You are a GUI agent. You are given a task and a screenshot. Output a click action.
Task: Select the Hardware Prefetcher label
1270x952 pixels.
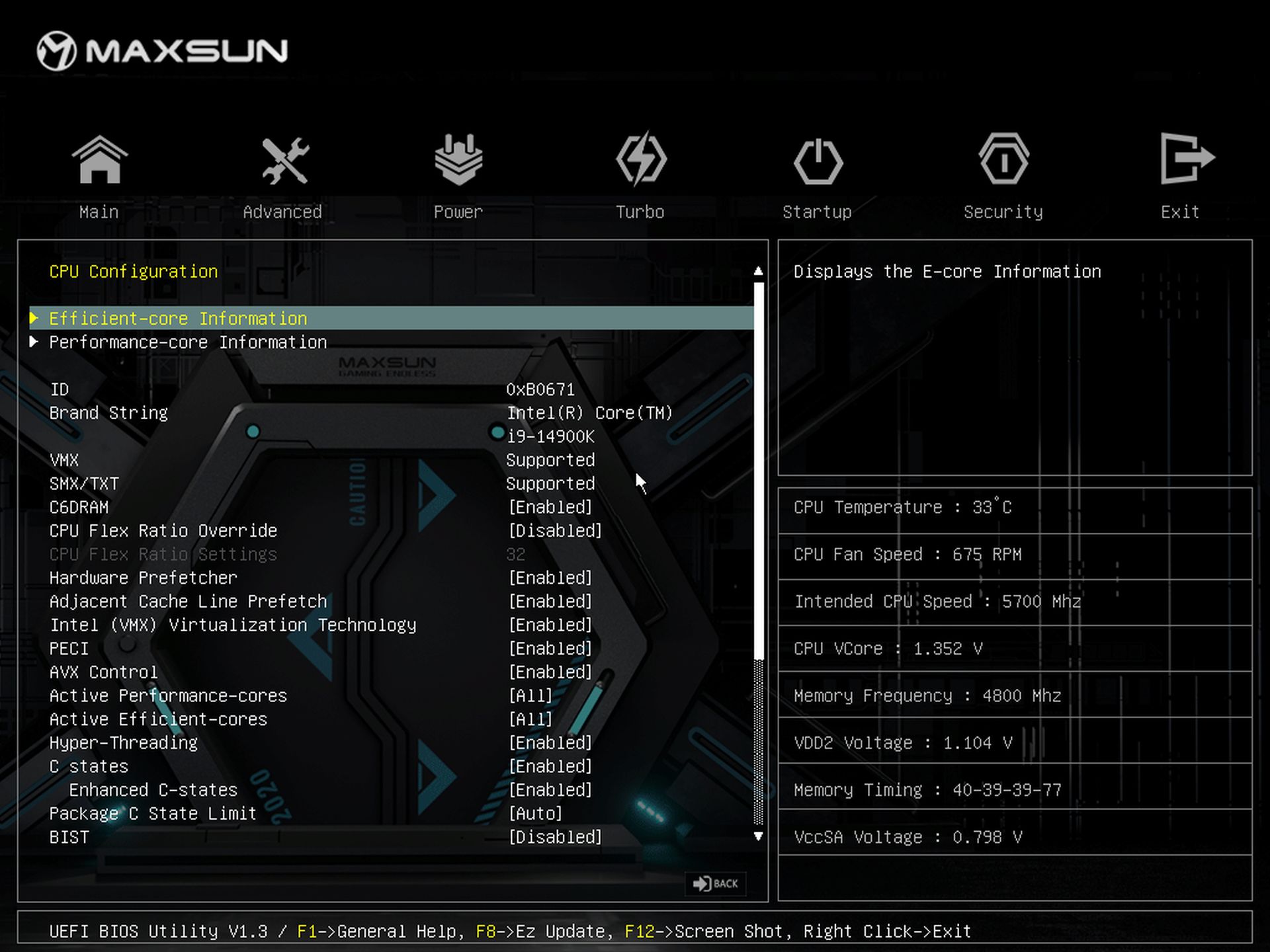click(x=143, y=578)
